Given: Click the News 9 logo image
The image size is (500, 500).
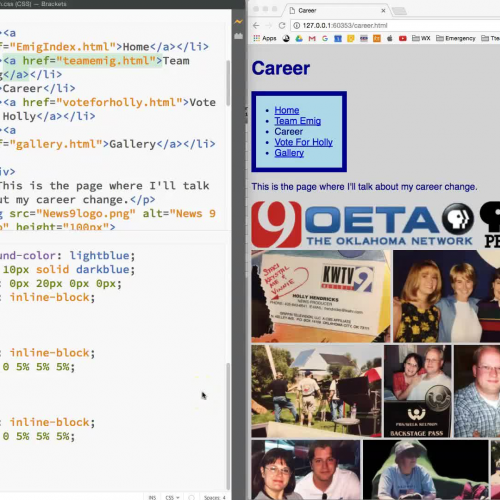Looking at the screenshot, I should (x=277, y=224).
